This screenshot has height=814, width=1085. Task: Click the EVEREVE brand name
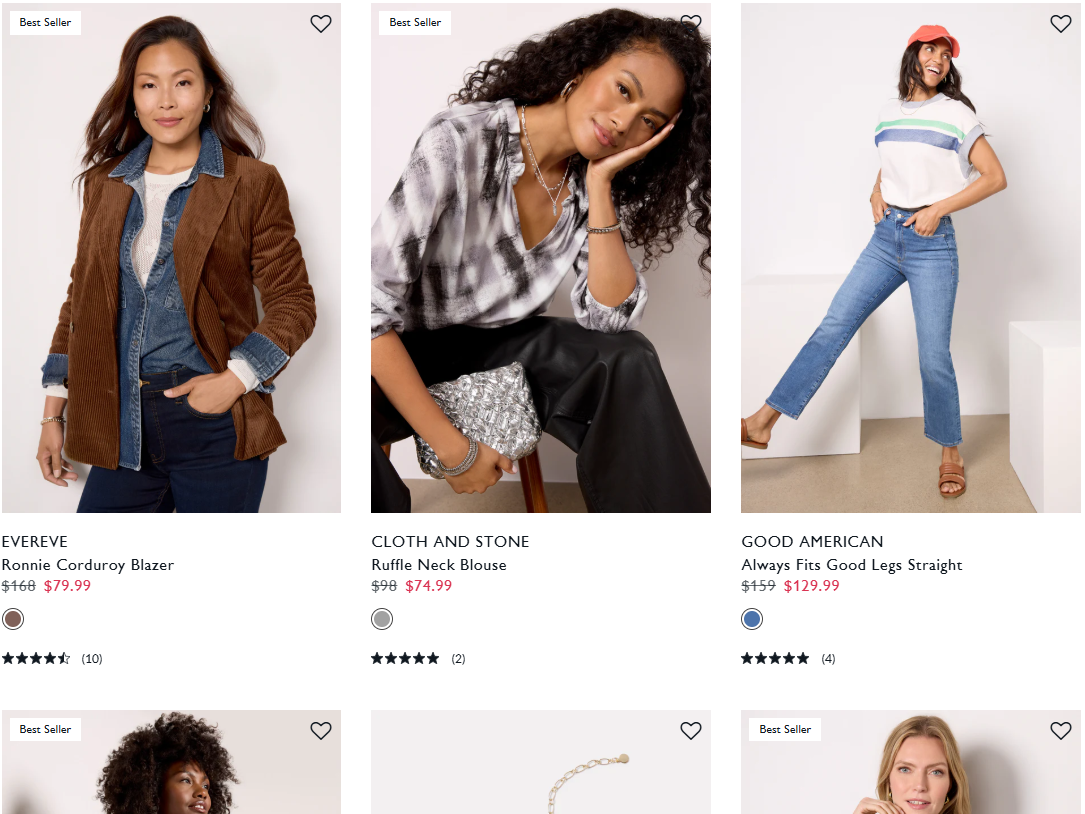(35, 541)
